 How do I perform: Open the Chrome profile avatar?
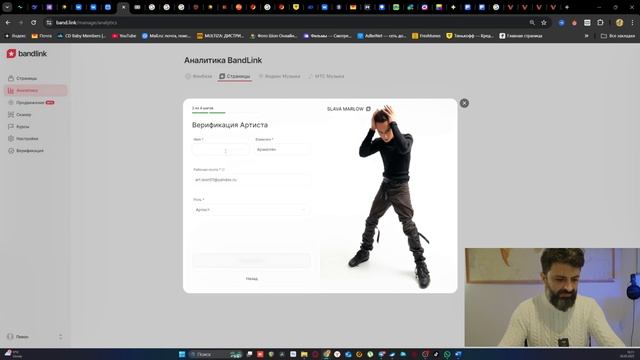coord(619,23)
